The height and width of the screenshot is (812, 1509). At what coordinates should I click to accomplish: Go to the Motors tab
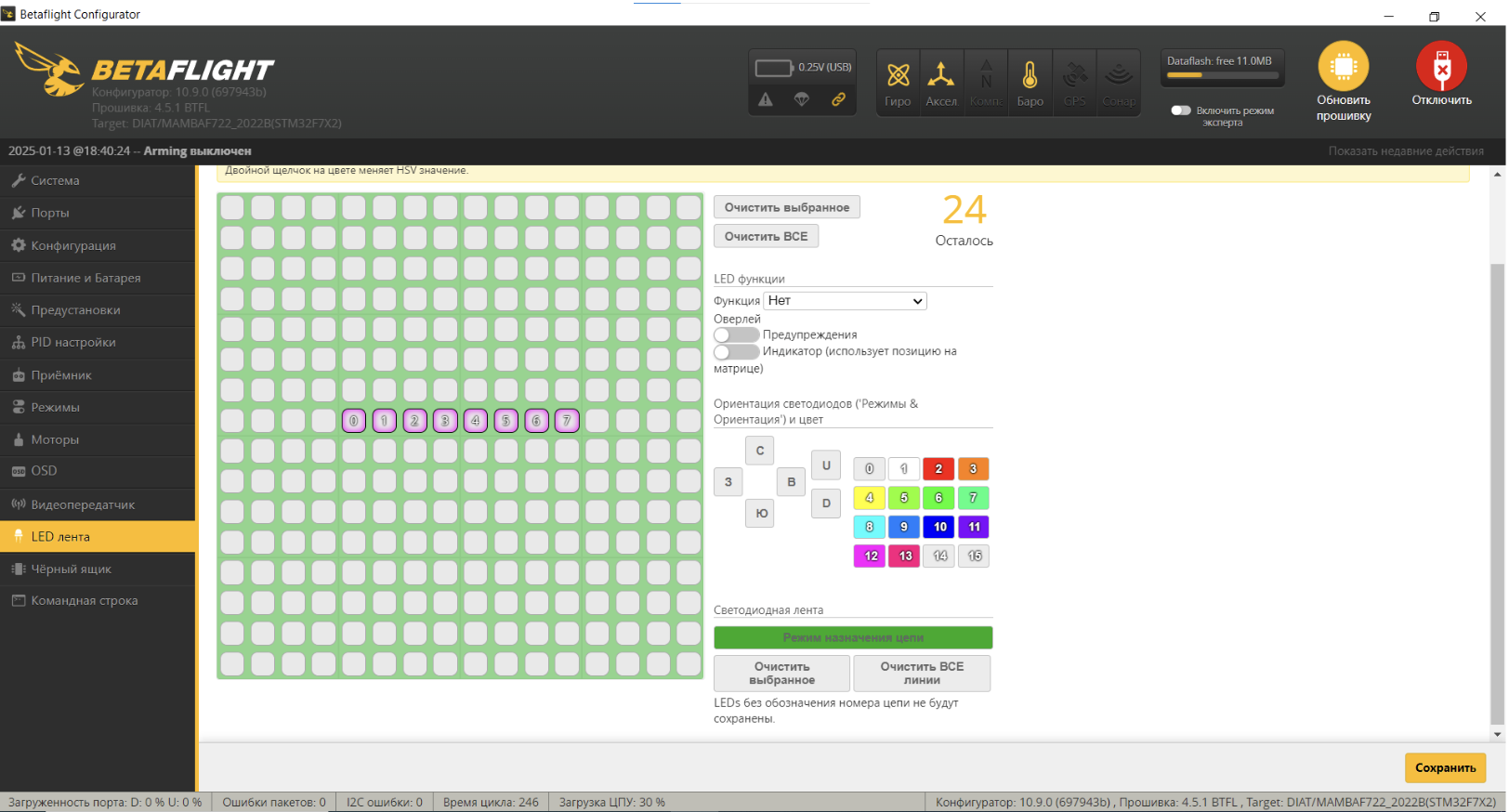click(55, 439)
